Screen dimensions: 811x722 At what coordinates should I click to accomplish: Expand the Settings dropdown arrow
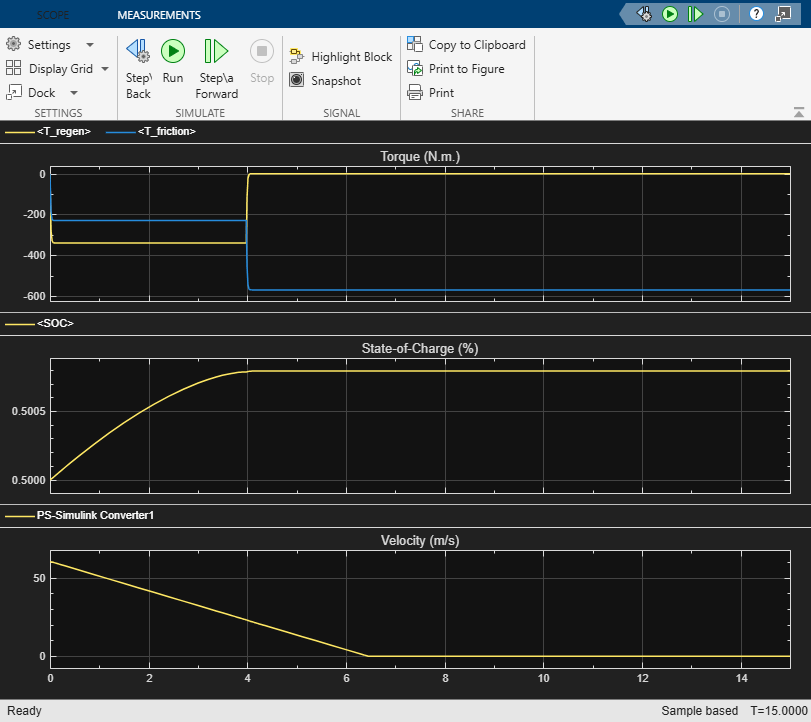coord(90,45)
